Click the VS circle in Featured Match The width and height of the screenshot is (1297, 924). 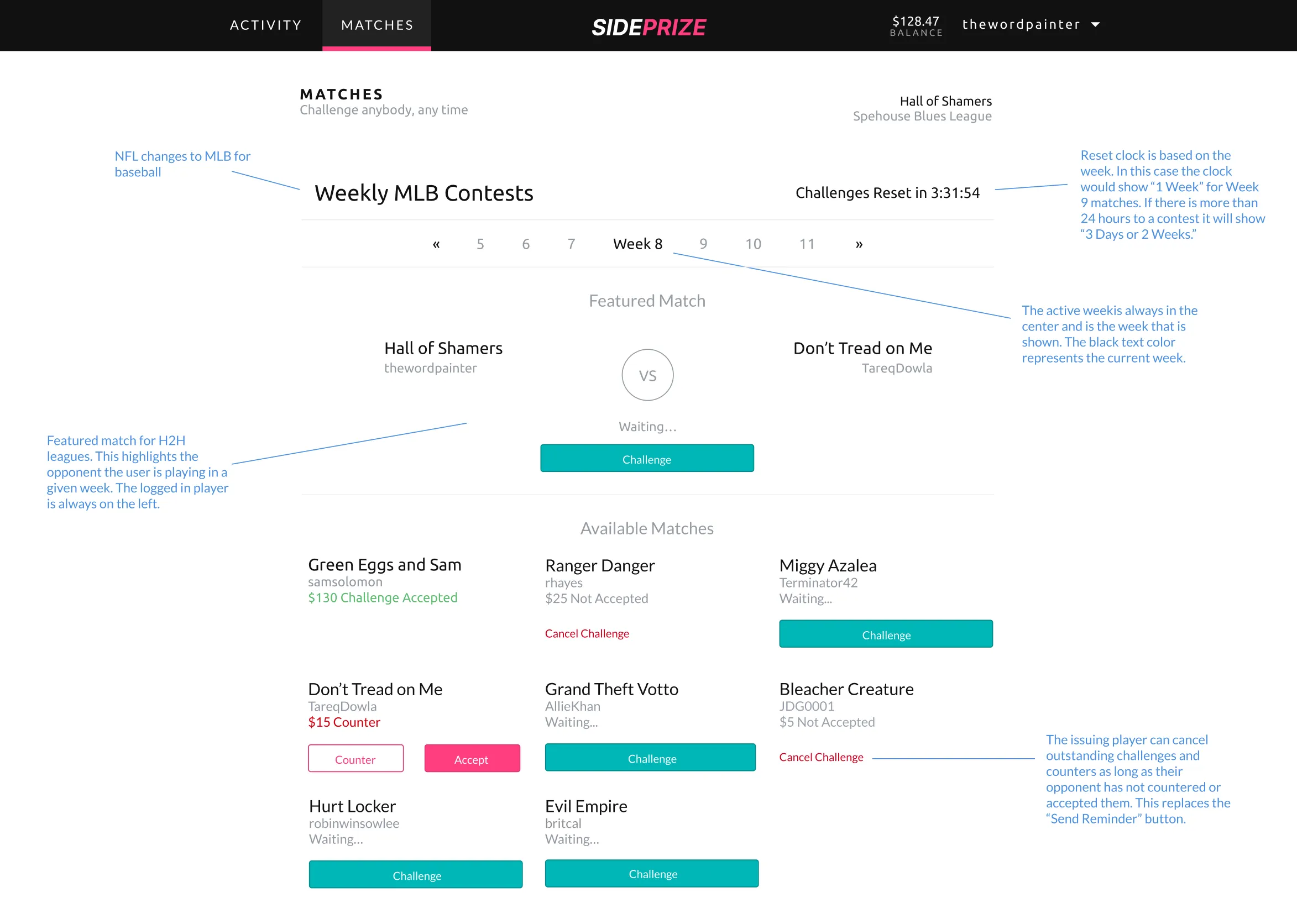[x=647, y=375]
